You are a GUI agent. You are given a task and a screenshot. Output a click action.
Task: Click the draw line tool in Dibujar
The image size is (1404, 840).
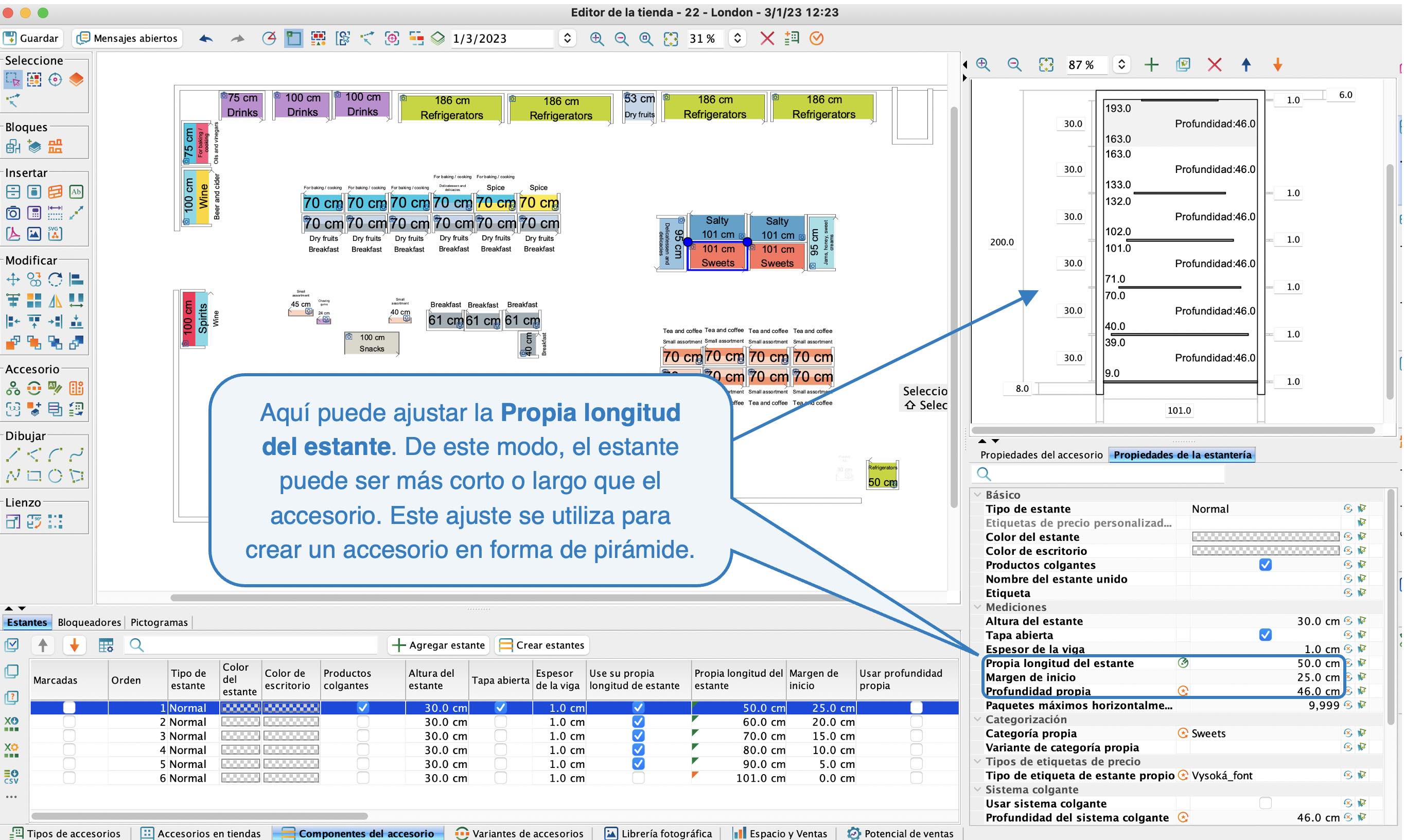coord(13,454)
